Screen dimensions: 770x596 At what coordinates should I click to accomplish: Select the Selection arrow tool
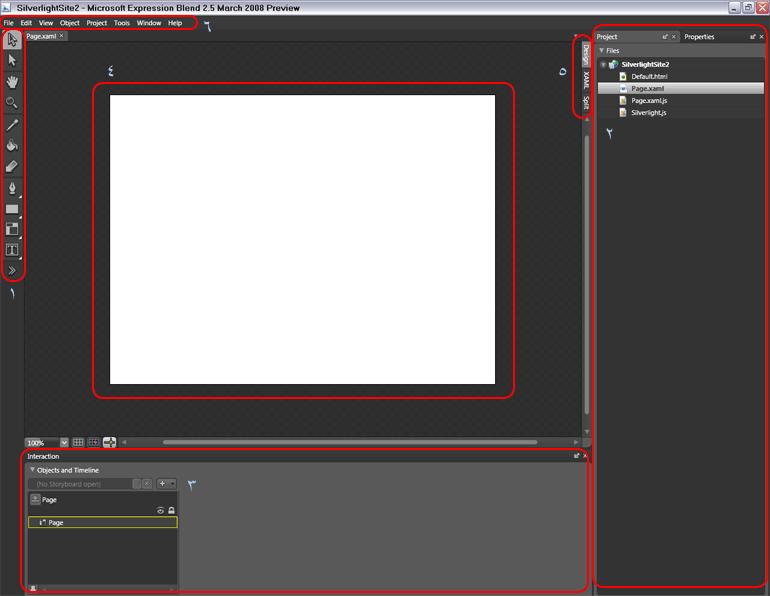(12, 40)
